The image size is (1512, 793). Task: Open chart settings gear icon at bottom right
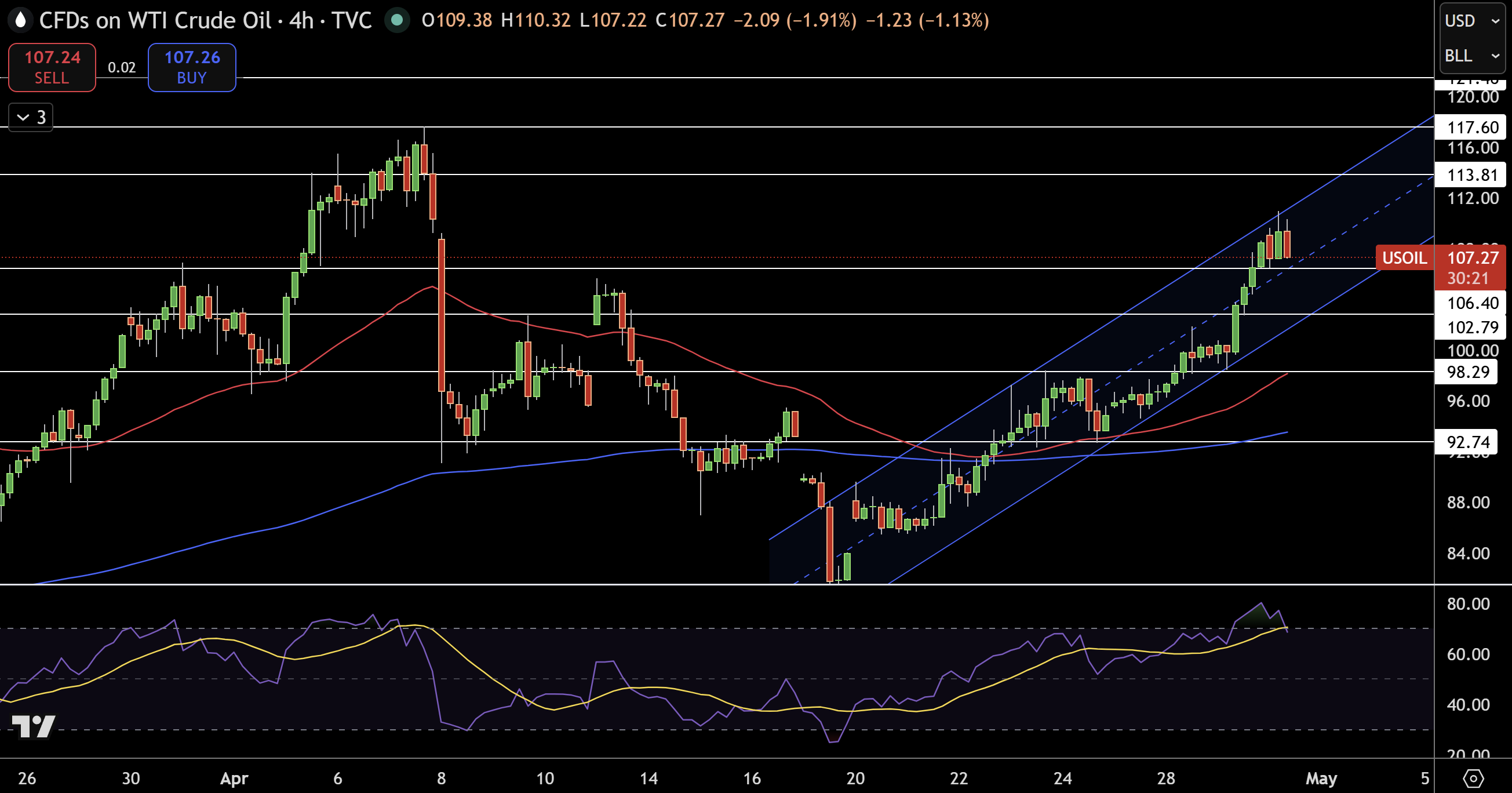(1473, 779)
